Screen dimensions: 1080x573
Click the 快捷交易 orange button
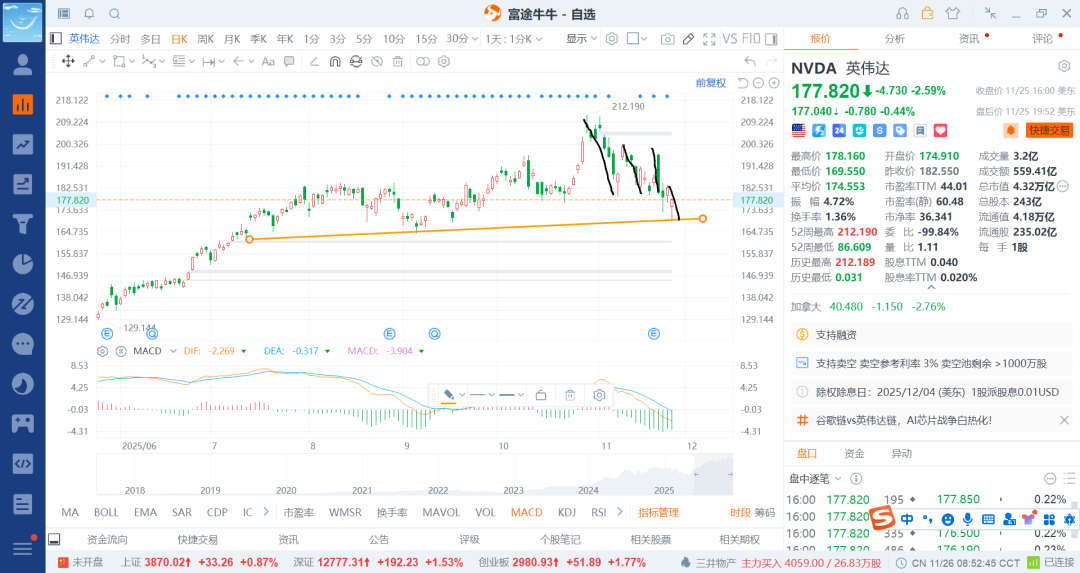[x=1049, y=130]
